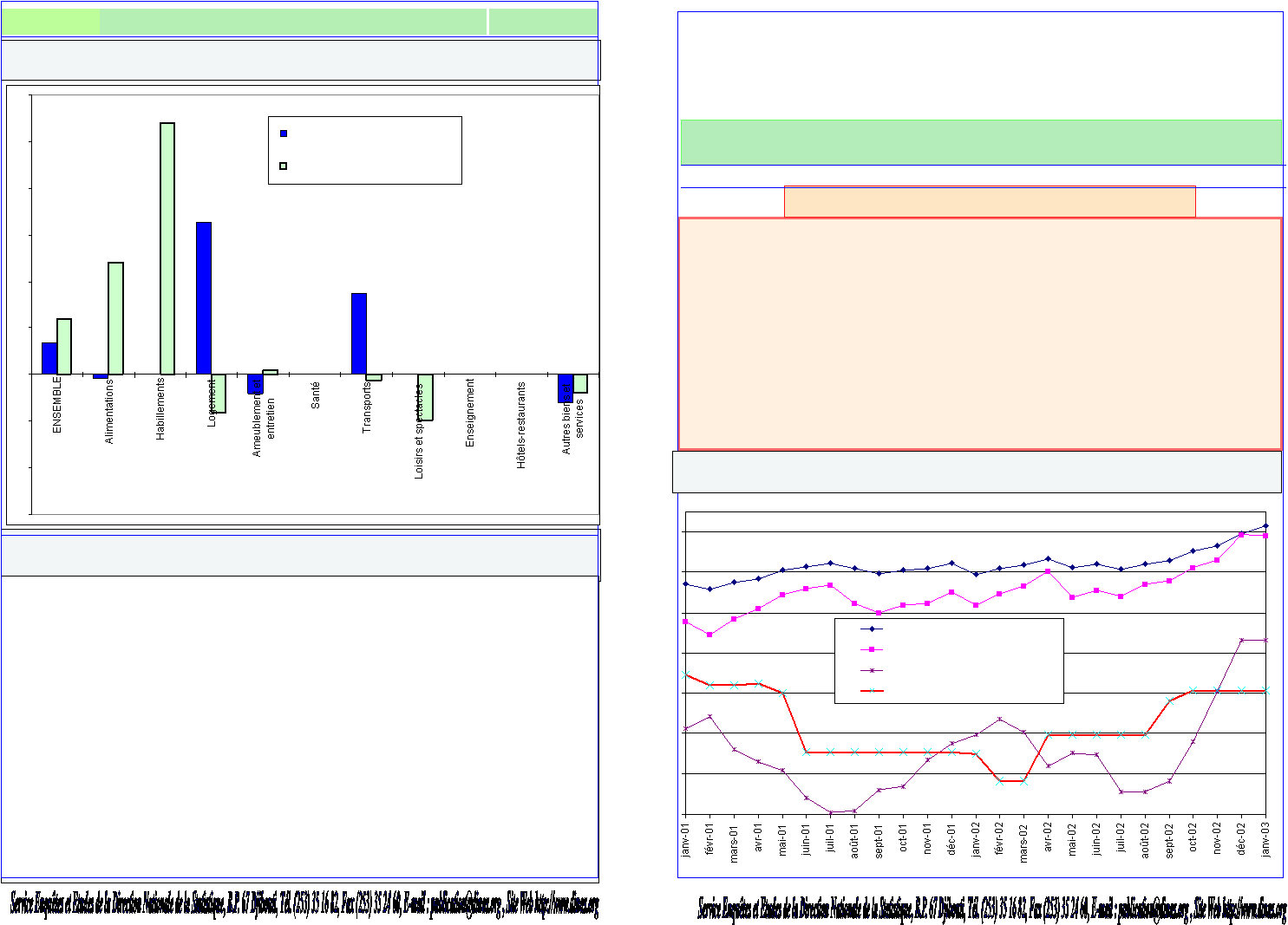Viewport: 1288px width, 925px height.
Task: Select the nov-01 axis label
Action: [x=928, y=838]
